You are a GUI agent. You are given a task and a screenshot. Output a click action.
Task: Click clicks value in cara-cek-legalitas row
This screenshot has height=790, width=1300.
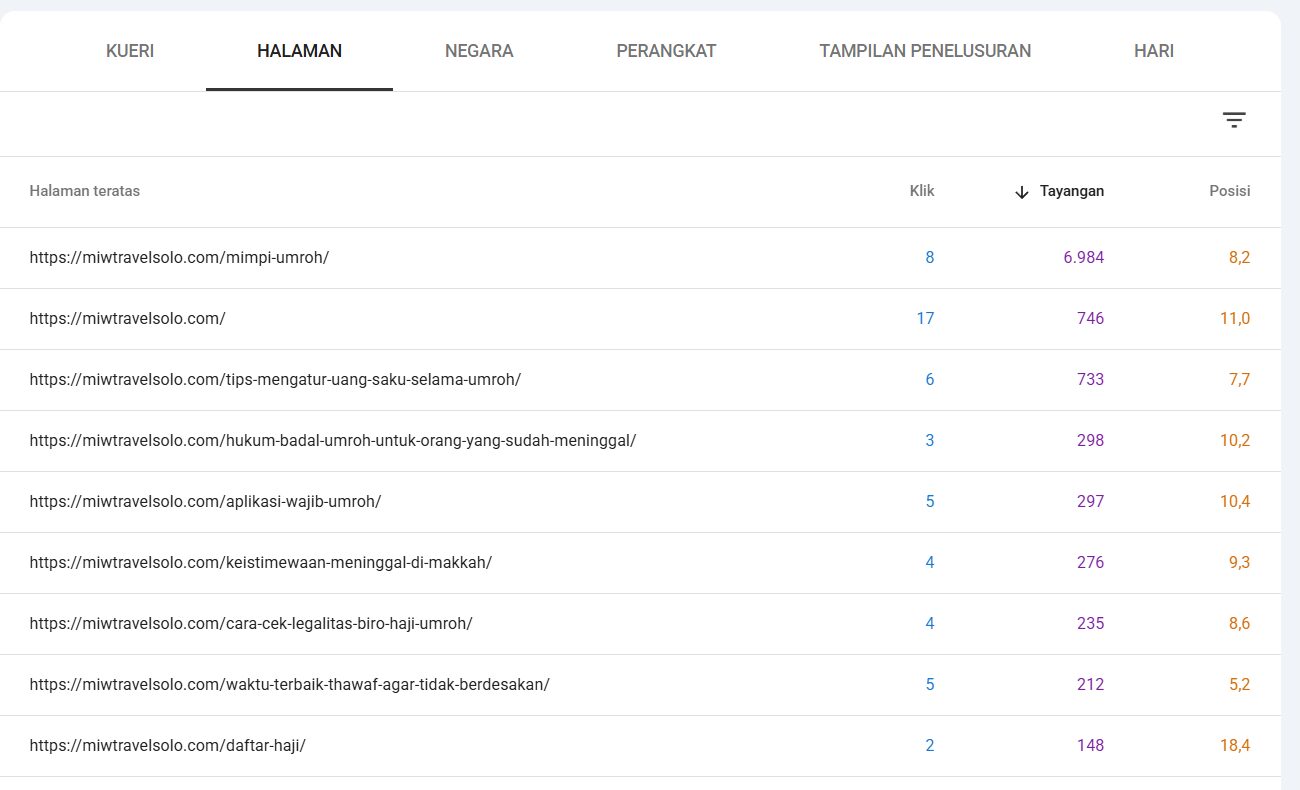click(930, 624)
